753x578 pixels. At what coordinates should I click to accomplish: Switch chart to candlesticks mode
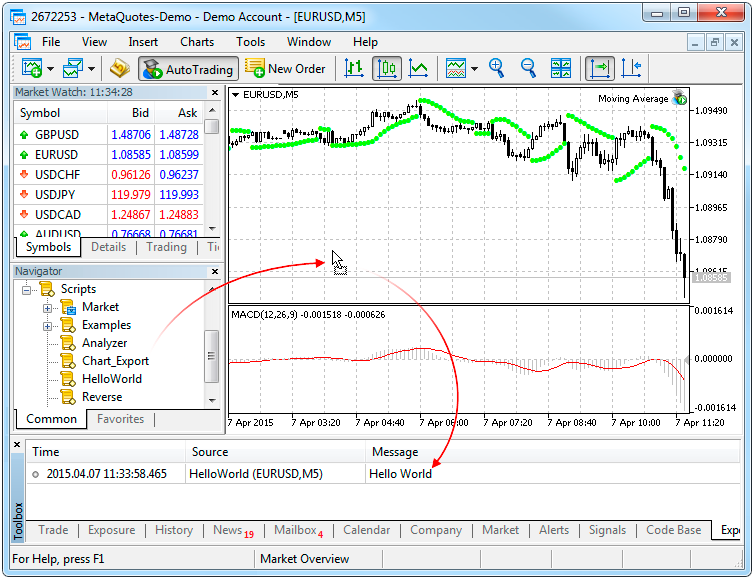[387, 69]
